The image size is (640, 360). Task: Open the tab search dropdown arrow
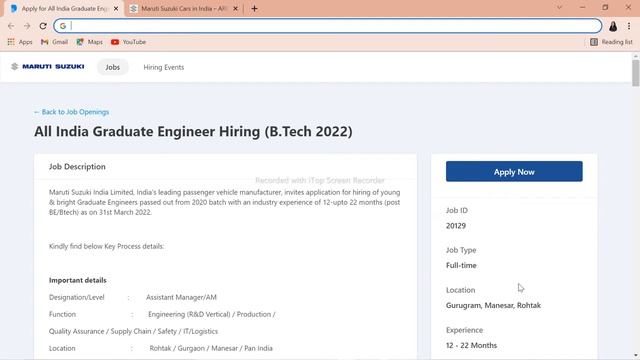click(559, 8)
